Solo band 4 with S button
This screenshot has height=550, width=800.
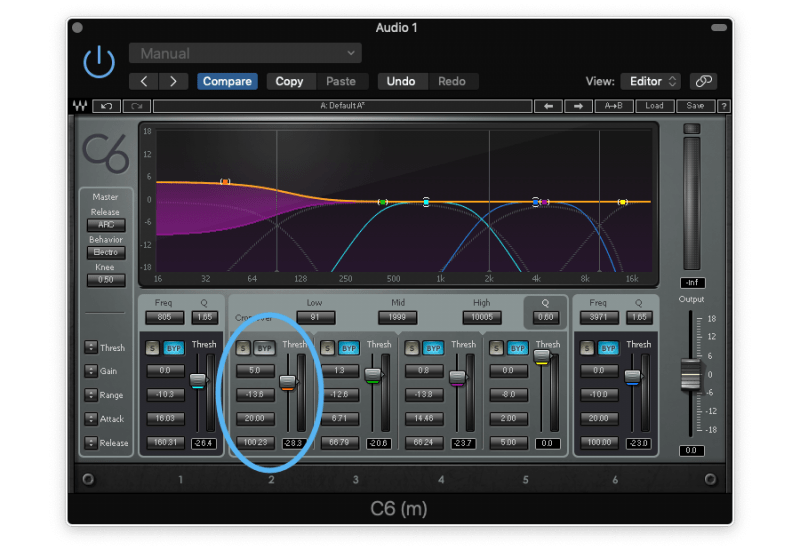[412, 348]
